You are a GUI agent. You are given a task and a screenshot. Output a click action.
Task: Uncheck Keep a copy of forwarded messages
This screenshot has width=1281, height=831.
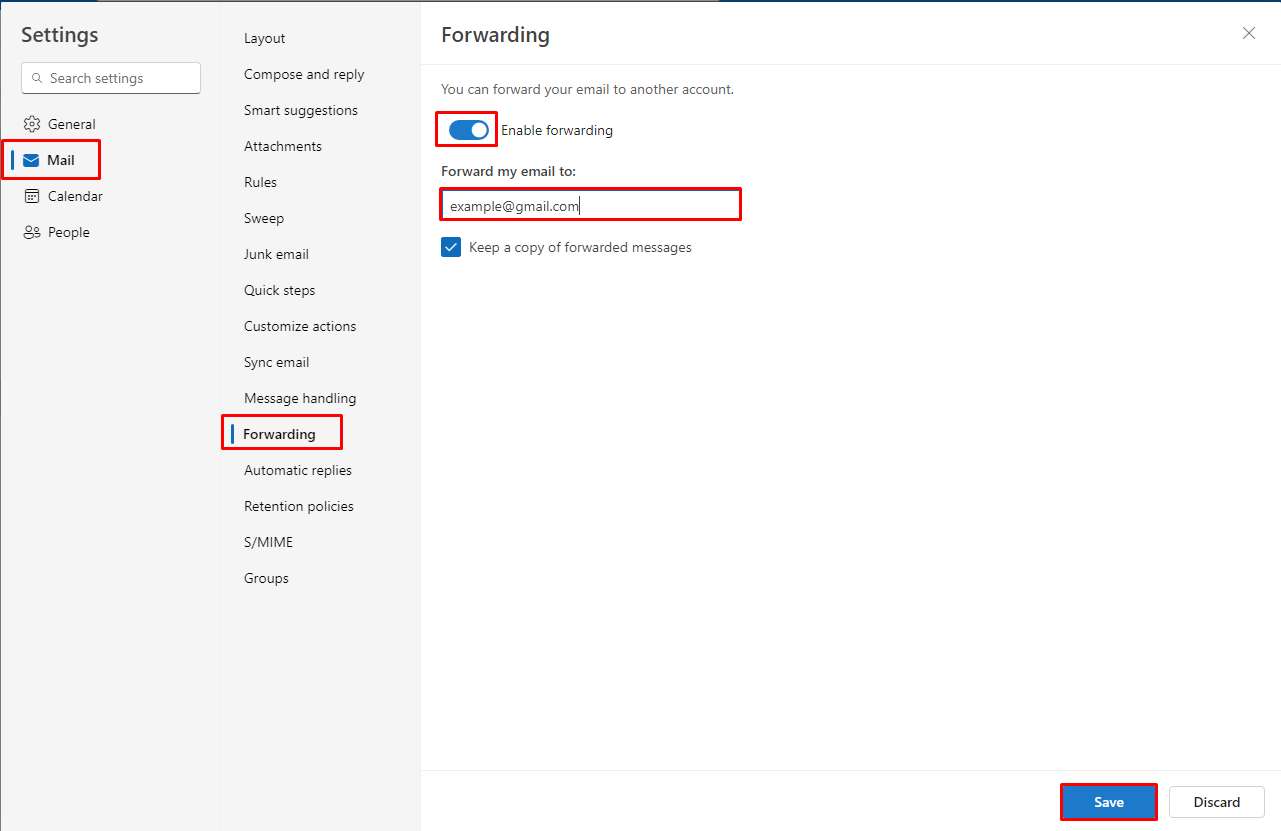[451, 247]
